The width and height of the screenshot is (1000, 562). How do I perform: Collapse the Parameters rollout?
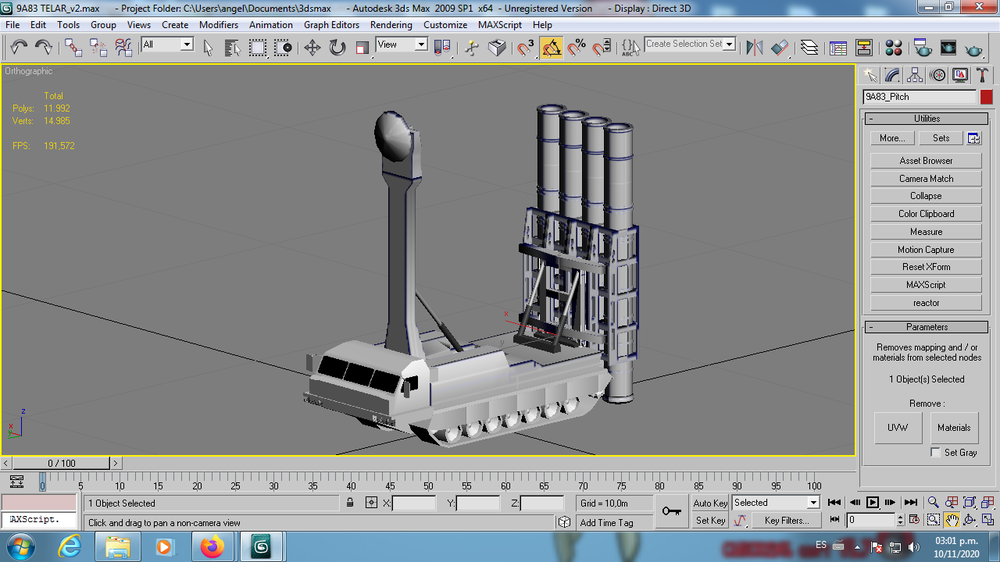click(x=926, y=327)
